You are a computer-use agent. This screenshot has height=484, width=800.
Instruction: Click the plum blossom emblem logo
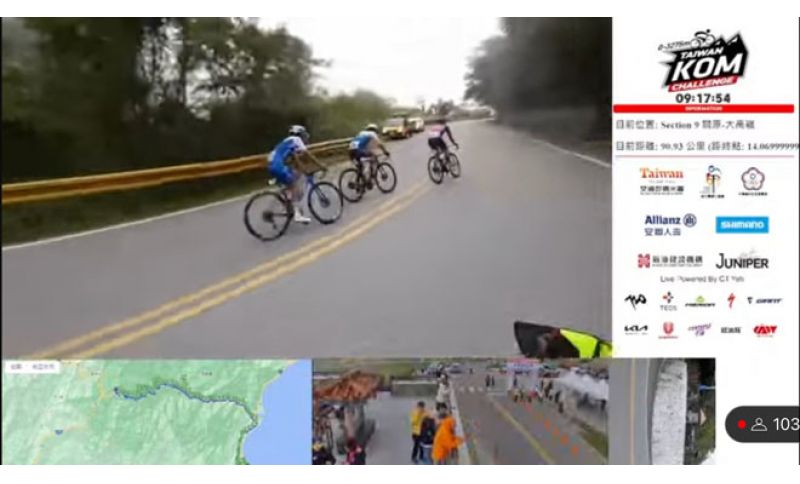point(753,182)
